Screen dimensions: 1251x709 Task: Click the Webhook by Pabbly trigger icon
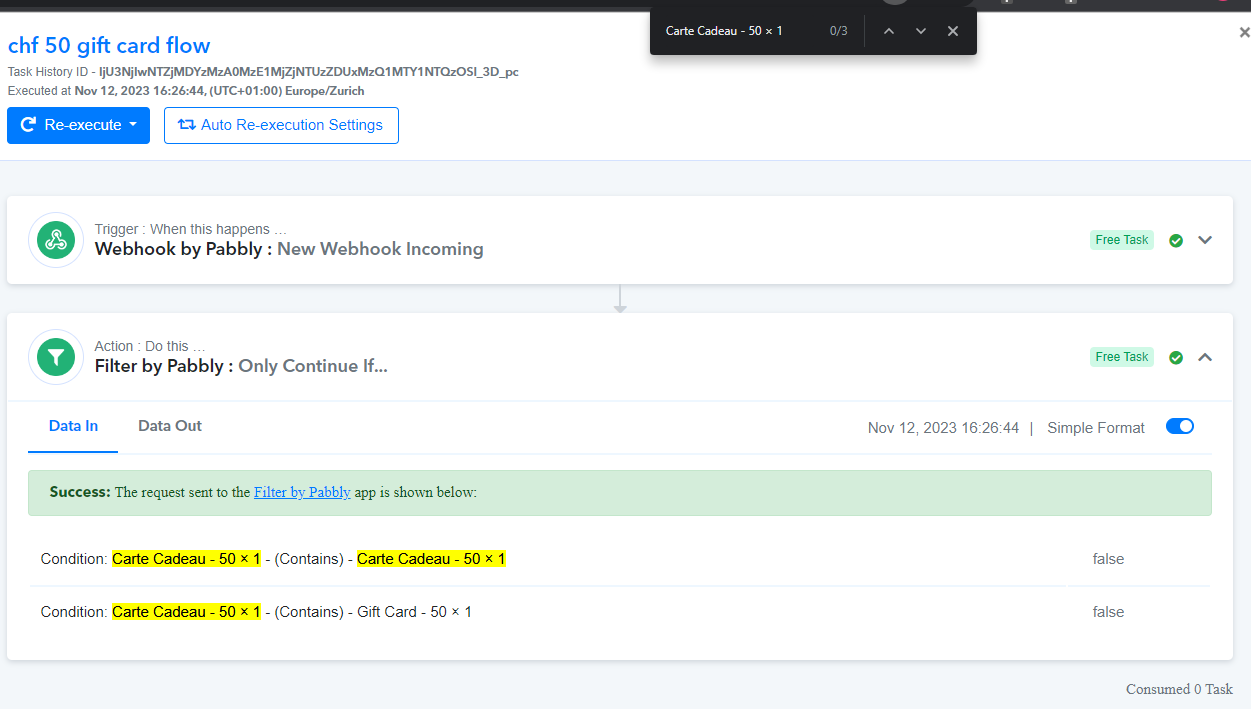[x=56, y=240]
